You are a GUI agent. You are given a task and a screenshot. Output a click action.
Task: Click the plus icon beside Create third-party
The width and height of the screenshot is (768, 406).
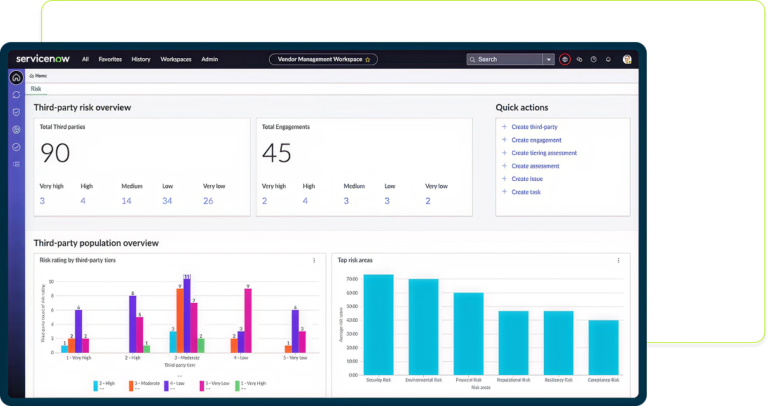click(x=504, y=126)
